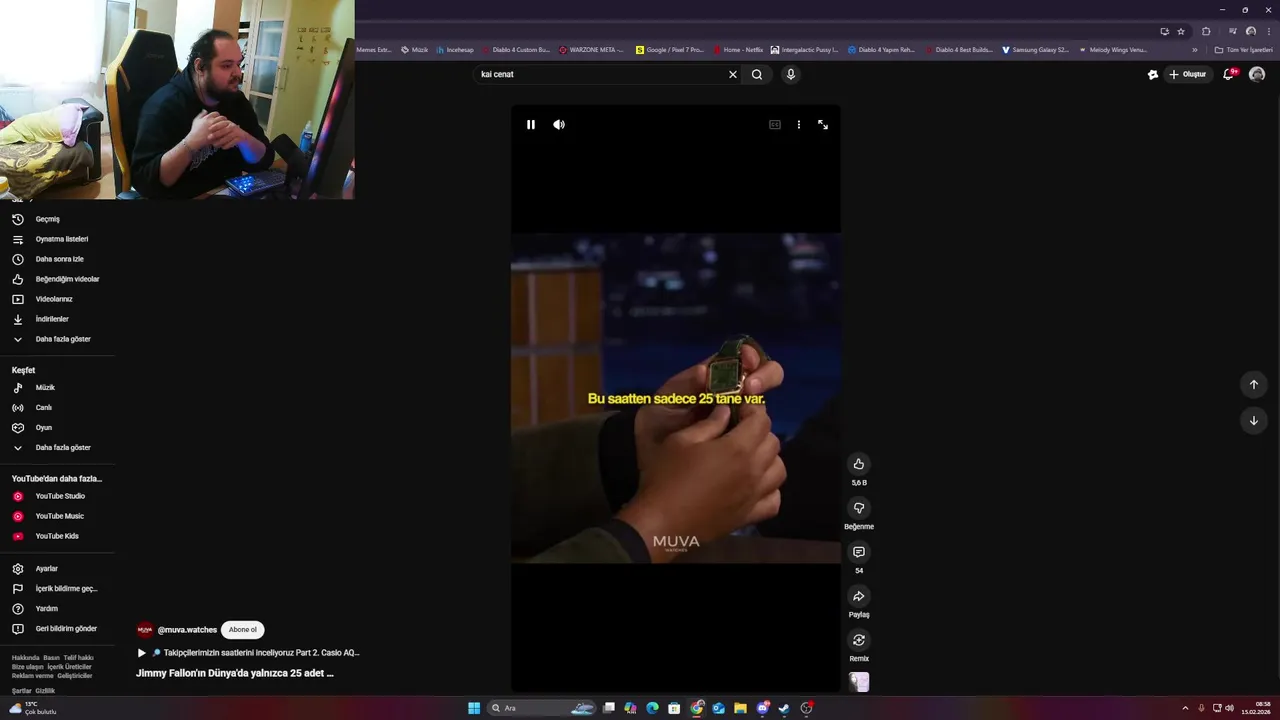Image resolution: width=1280 pixels, height=720 pixels.
Task: Open the account avatar menu
Action: [x=1257, y=74]
